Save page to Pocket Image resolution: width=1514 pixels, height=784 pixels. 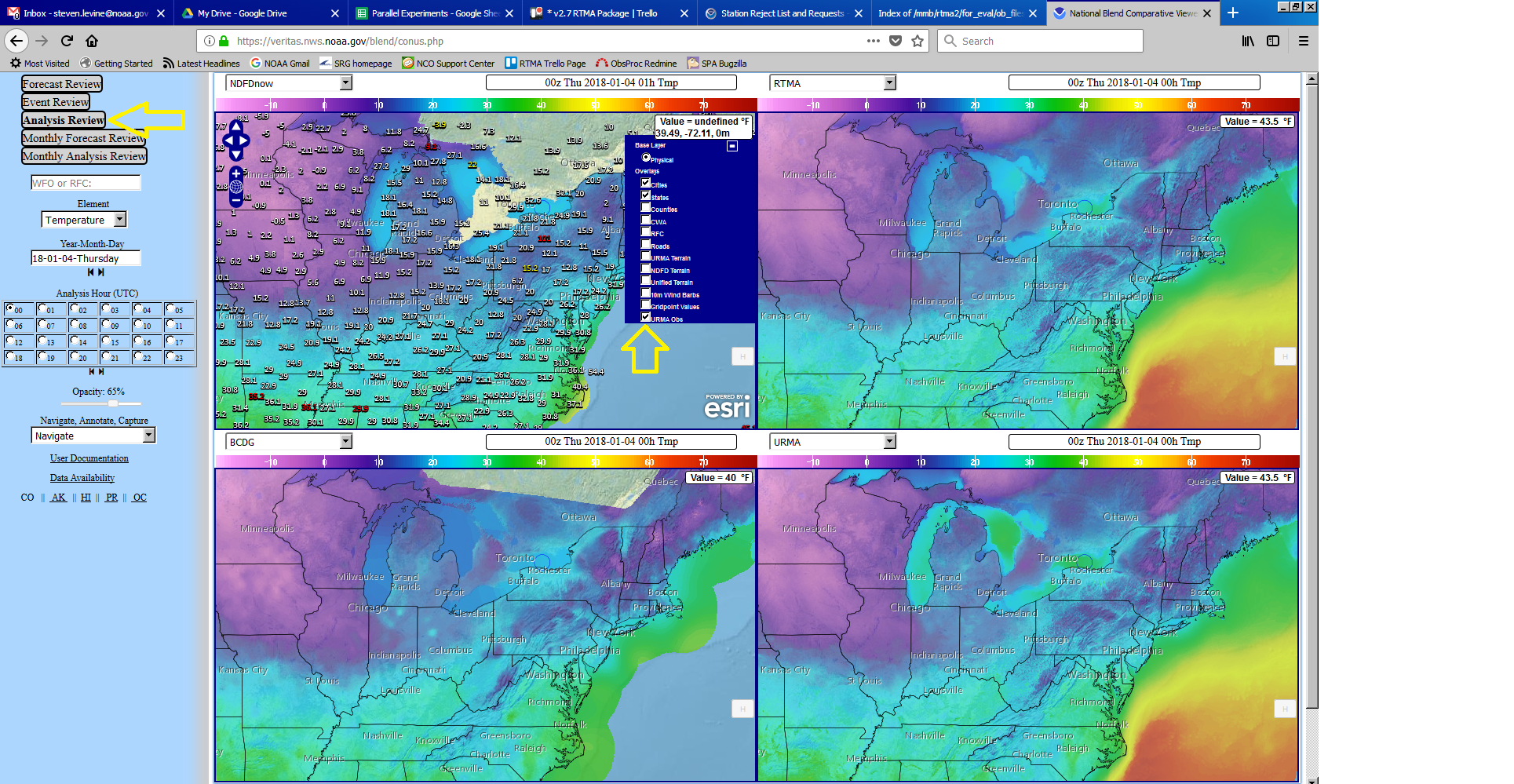click(x=896, y=41)
